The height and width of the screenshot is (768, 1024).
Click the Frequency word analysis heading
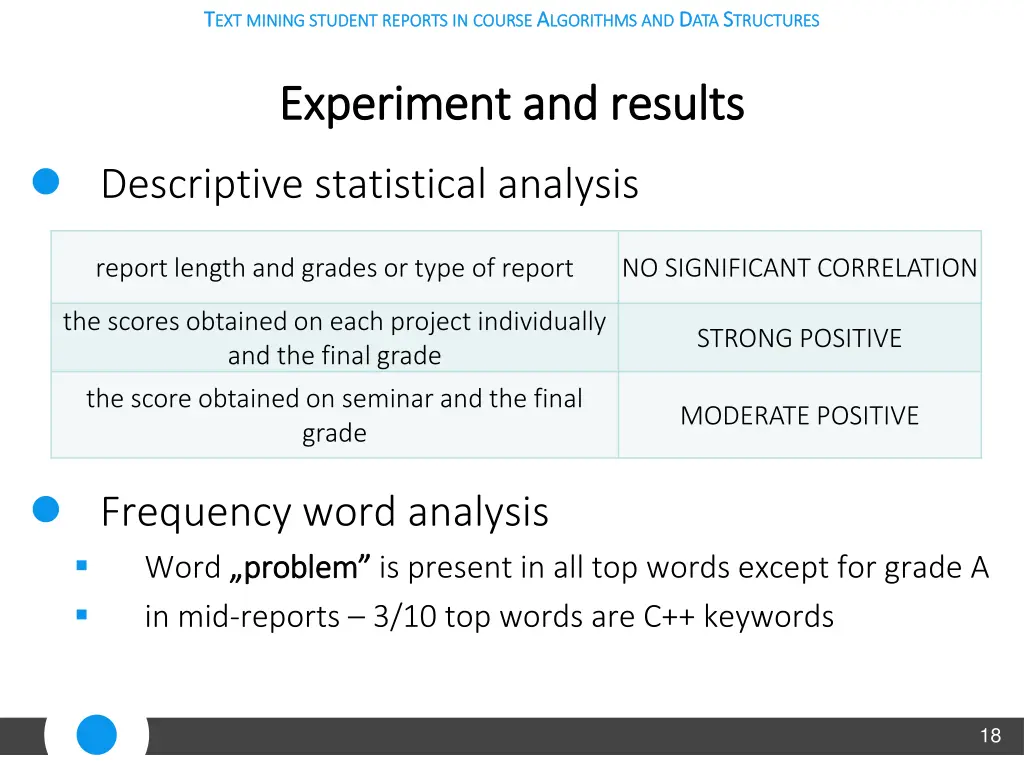tap(325, 511)
